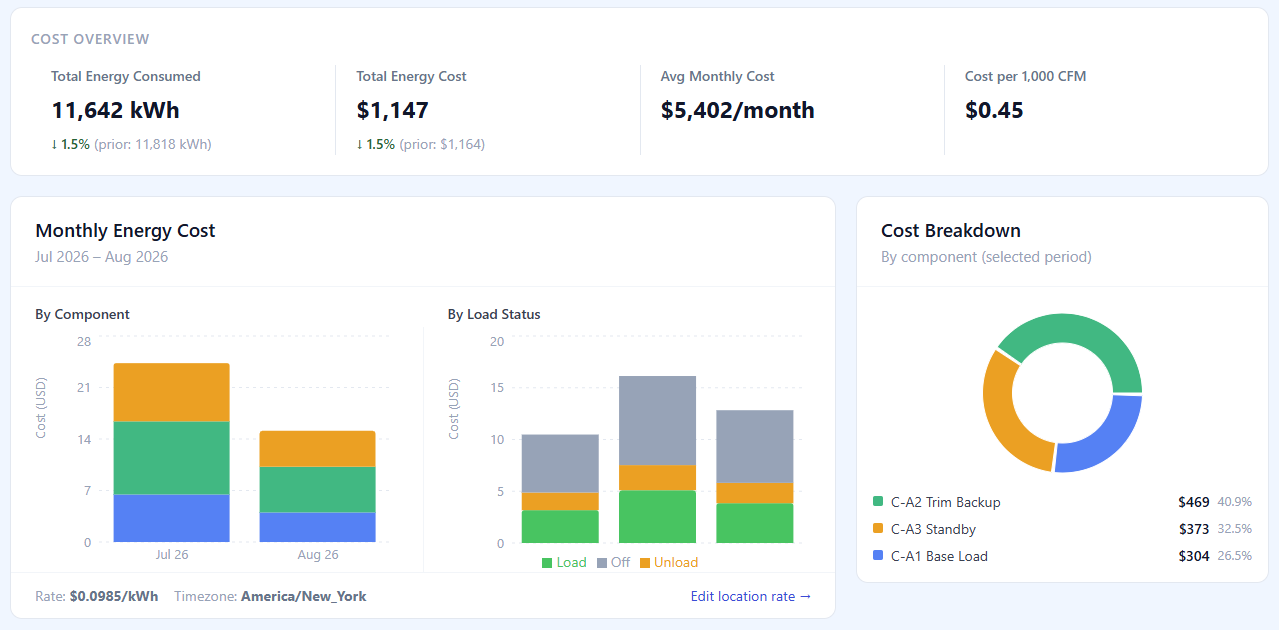Click the prior: $1,164 text
The width and height of the screenshot is (1279, 630).
[442, 144]
